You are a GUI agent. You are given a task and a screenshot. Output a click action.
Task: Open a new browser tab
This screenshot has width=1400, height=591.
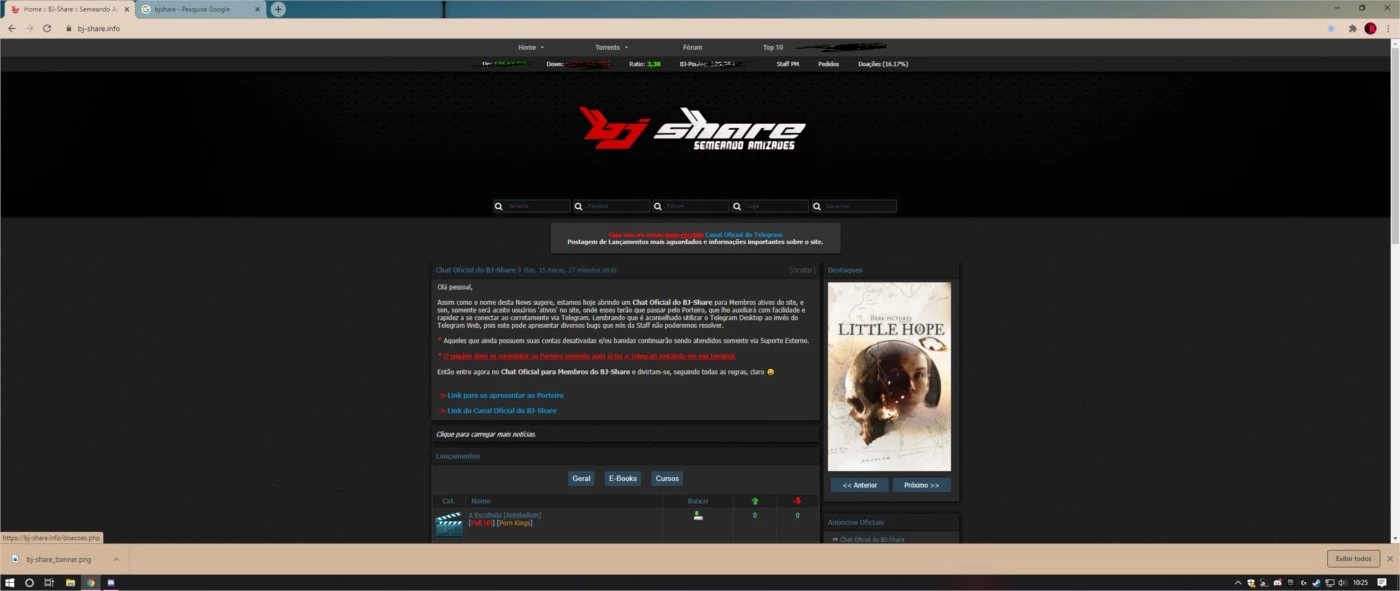coord(278,9)
